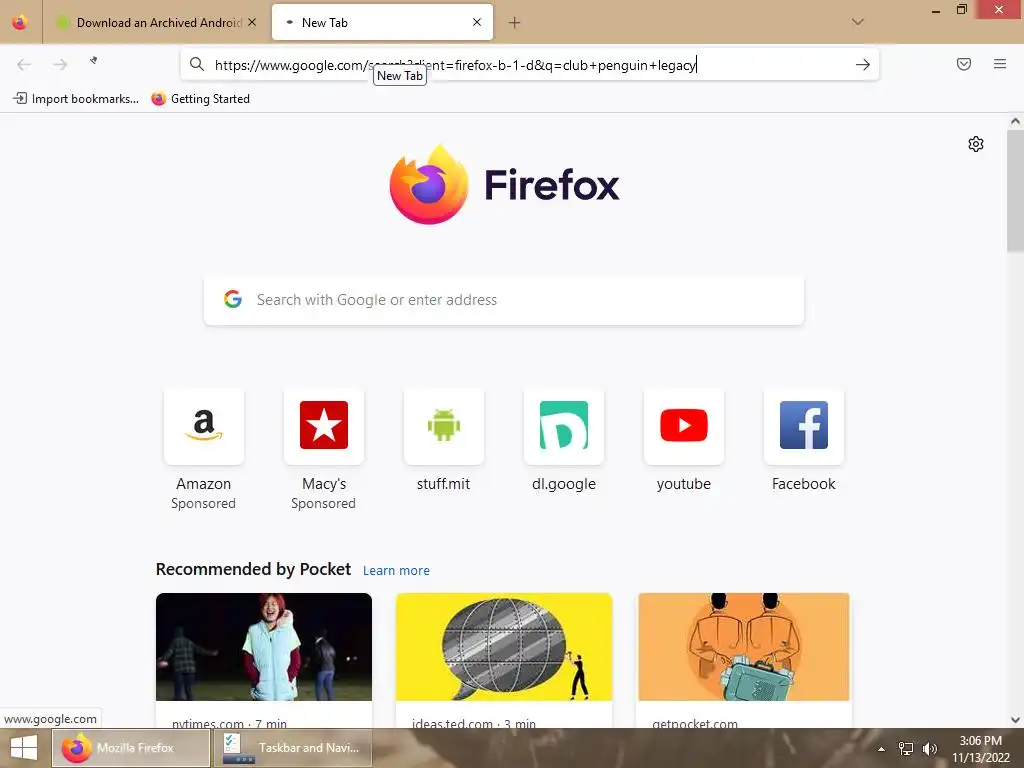Open the nytimes.com Pocket story thumbnail
Viewport: 1024px width, 768px height.
coord(264,647)
